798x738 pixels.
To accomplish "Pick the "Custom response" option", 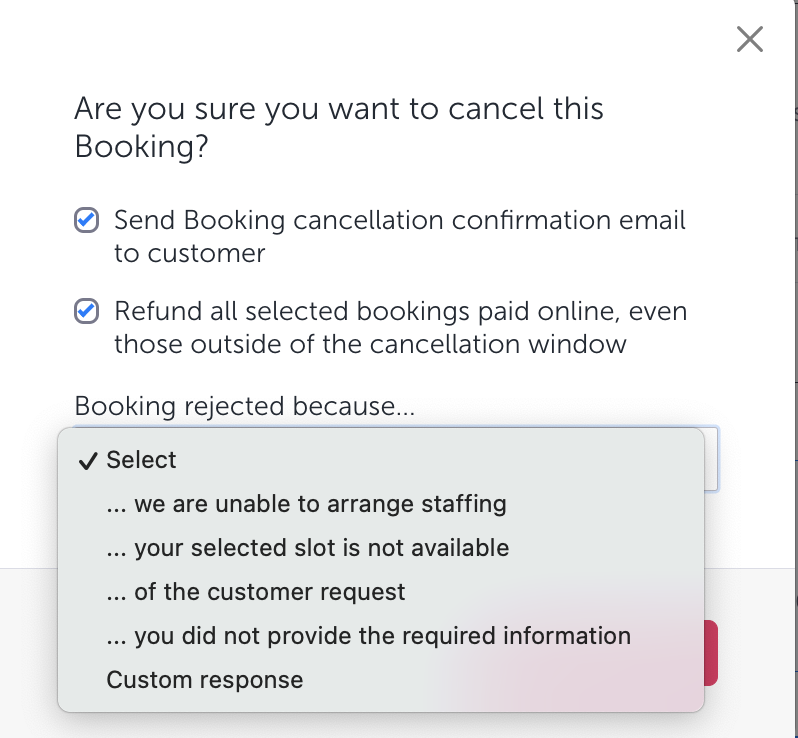I will click(204, 680).
